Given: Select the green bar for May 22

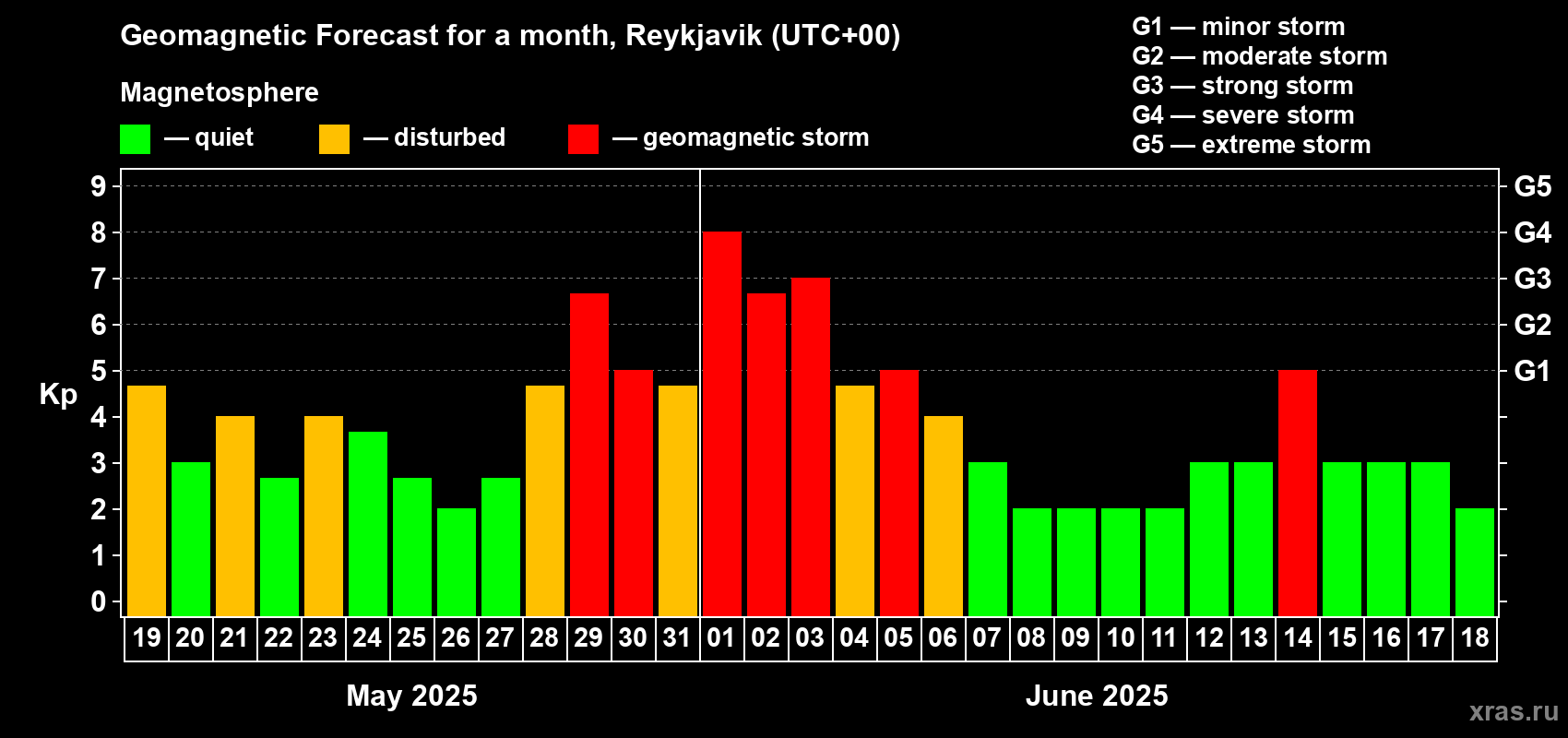Looking at the screenshot, I should coord(279,547).
